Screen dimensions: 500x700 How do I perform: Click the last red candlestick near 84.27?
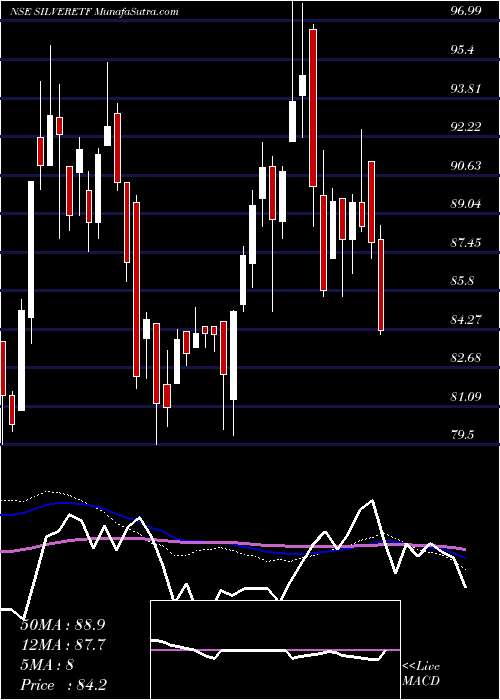click(x=381, y=285)
